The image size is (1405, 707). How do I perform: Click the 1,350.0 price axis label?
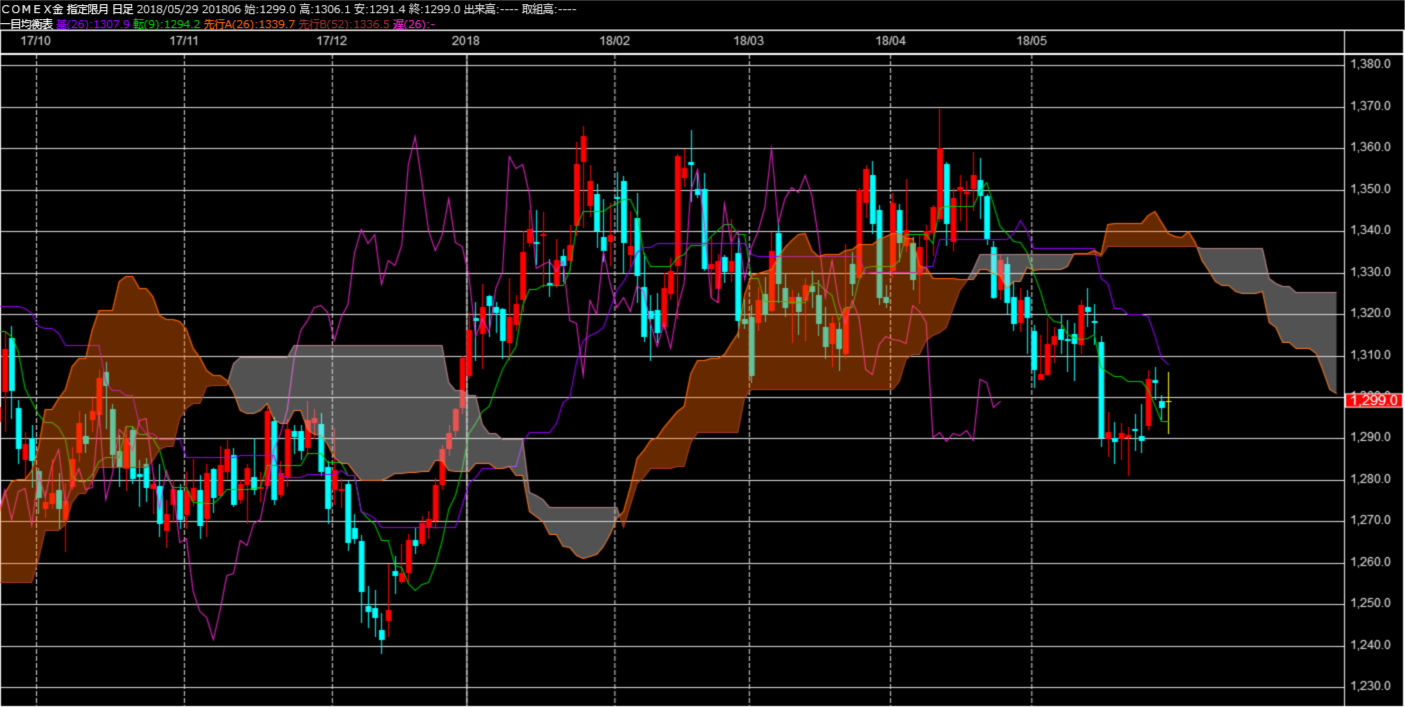(x=1371, y=189)
